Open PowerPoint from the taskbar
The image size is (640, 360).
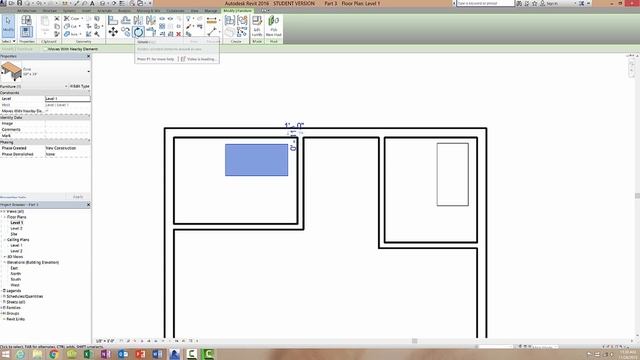point(140,354)
